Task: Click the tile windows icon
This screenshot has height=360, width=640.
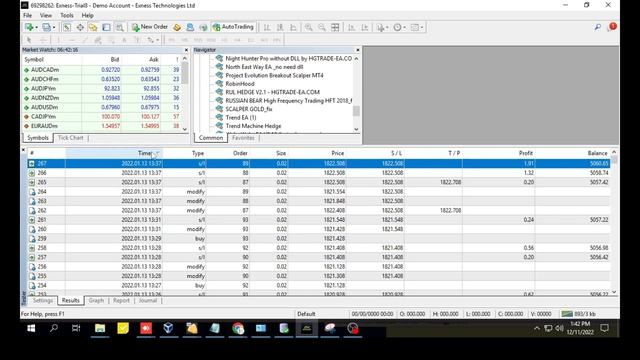Action: (335, 27)
